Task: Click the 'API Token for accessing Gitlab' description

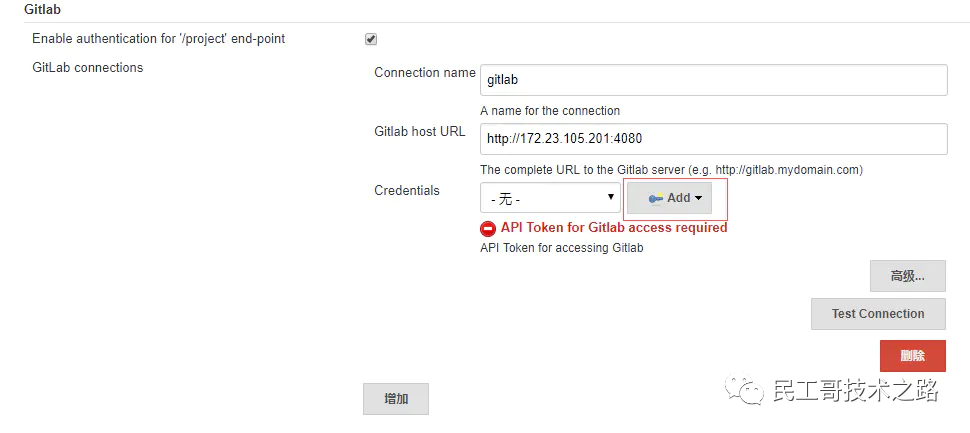Action: point(562,248)
